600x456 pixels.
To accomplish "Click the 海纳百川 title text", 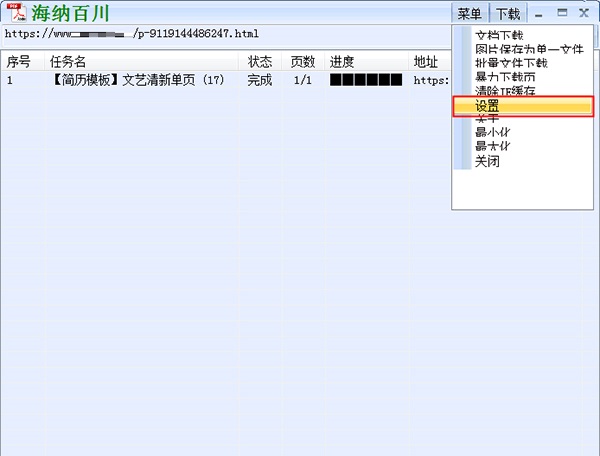I will tap(70, 13).
